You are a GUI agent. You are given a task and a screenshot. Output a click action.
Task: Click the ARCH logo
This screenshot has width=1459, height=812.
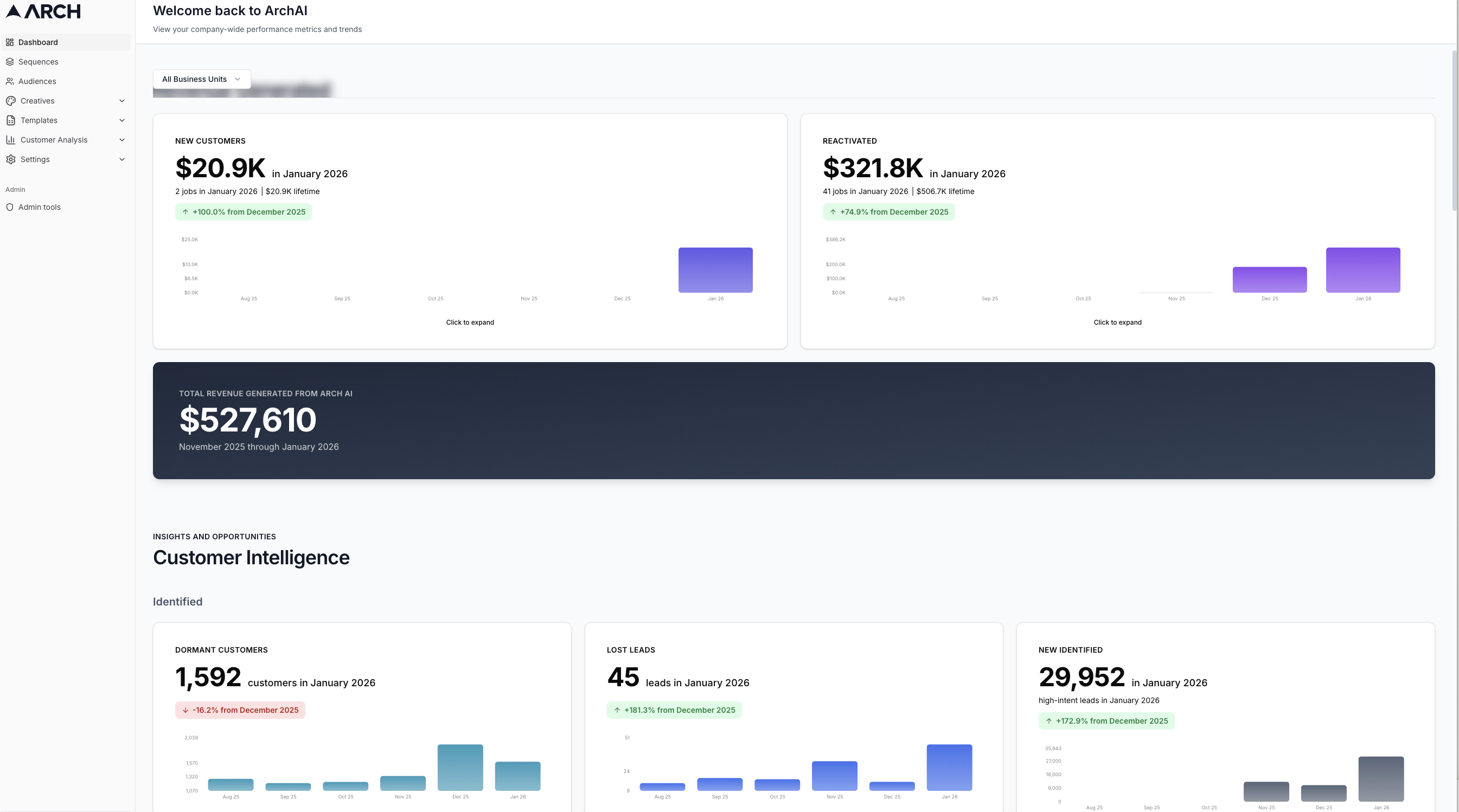pos(42,11)
